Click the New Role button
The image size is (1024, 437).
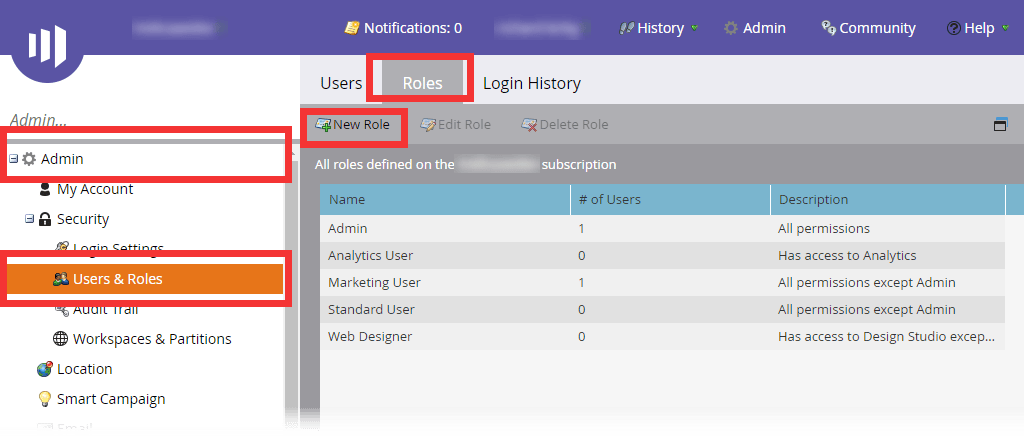(x=353, y=124)
